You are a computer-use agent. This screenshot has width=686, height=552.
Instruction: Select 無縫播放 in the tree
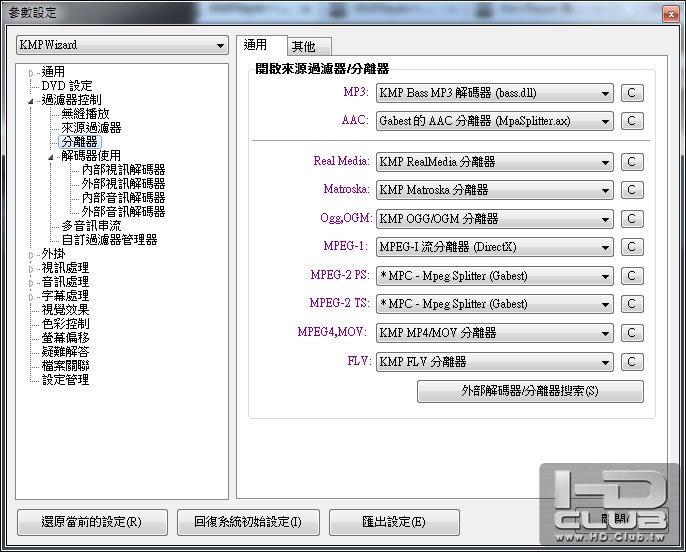click(x=85, y=114)
